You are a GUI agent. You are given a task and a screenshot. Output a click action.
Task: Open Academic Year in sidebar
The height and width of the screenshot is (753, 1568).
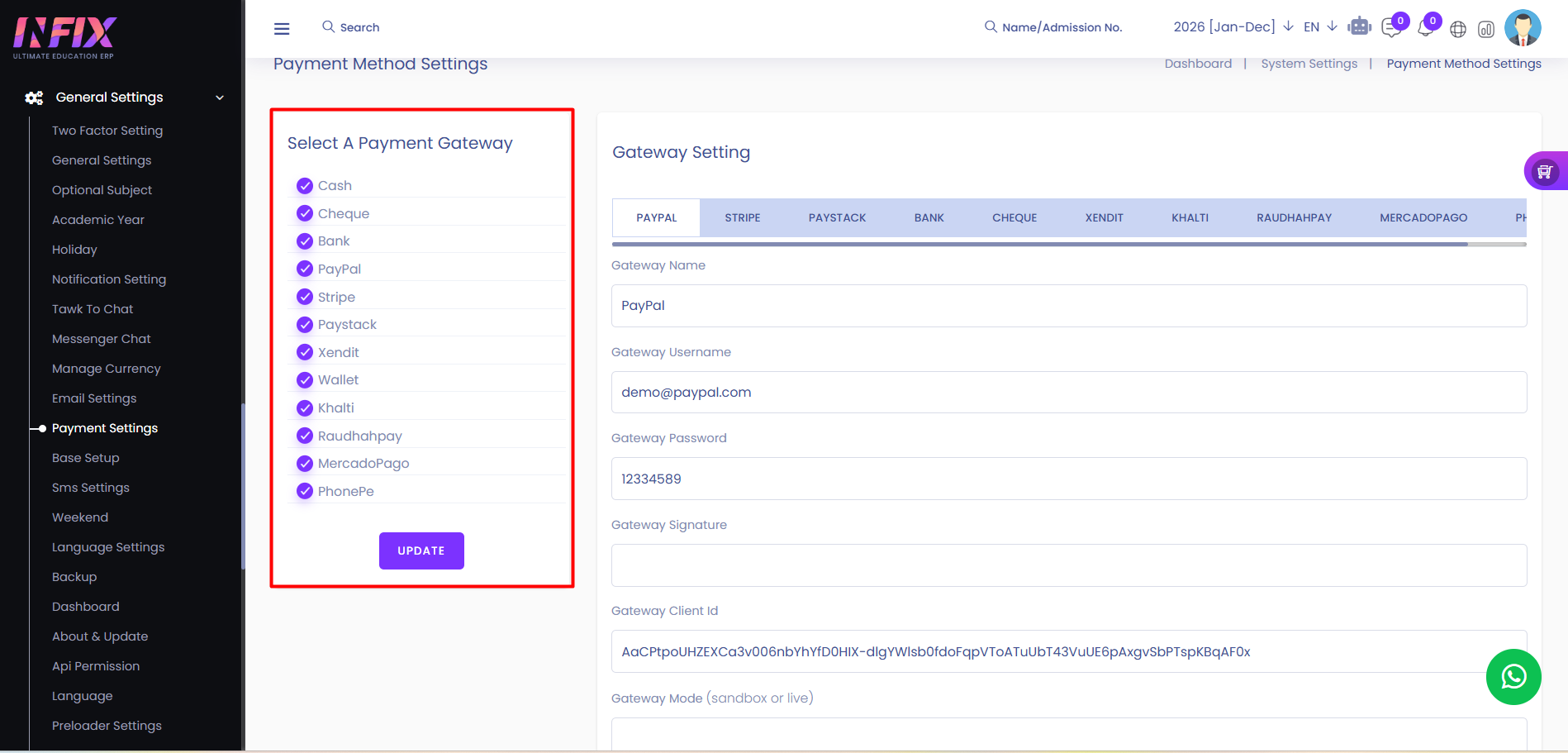click(x=98, y=220)
